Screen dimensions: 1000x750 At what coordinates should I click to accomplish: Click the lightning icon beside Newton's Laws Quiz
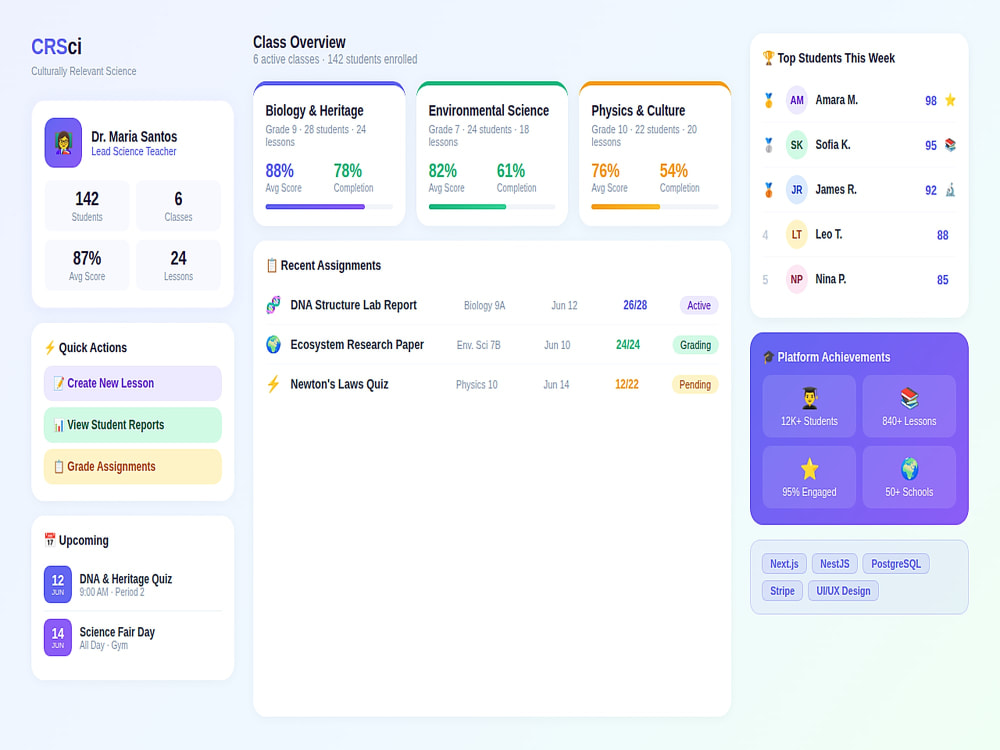tap(273, 385)
